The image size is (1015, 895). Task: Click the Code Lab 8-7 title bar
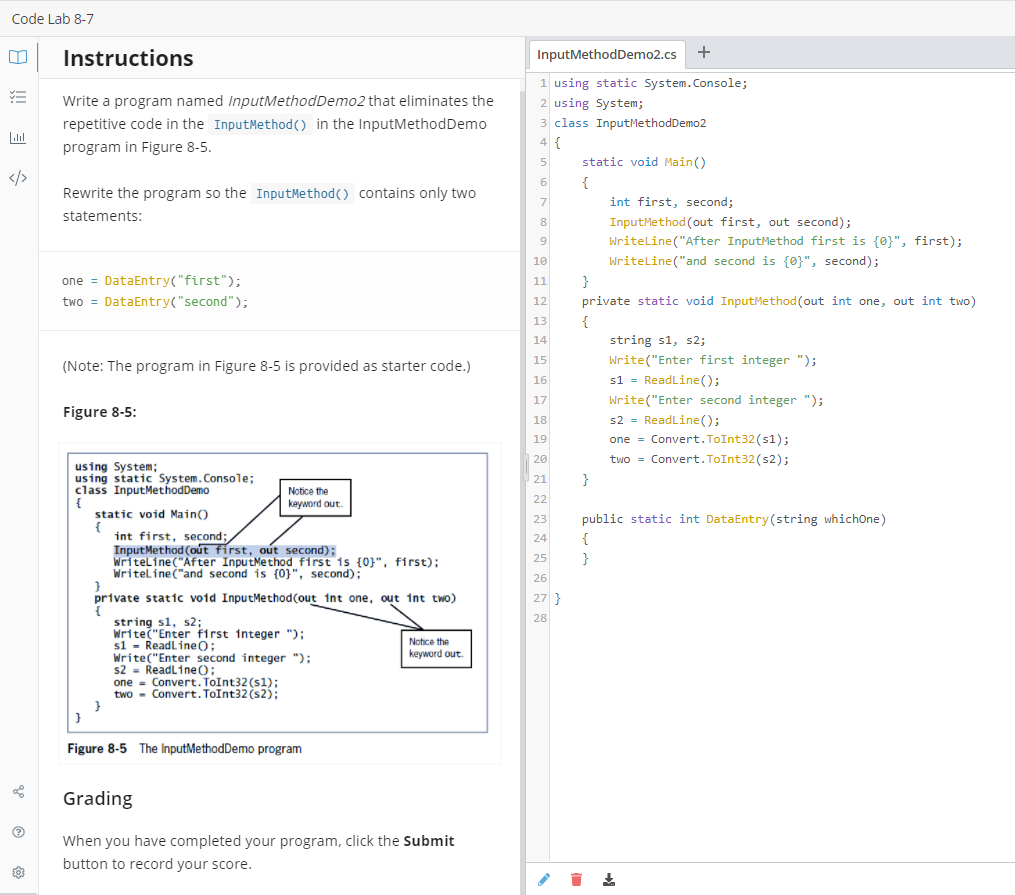[x=52, y=18]
